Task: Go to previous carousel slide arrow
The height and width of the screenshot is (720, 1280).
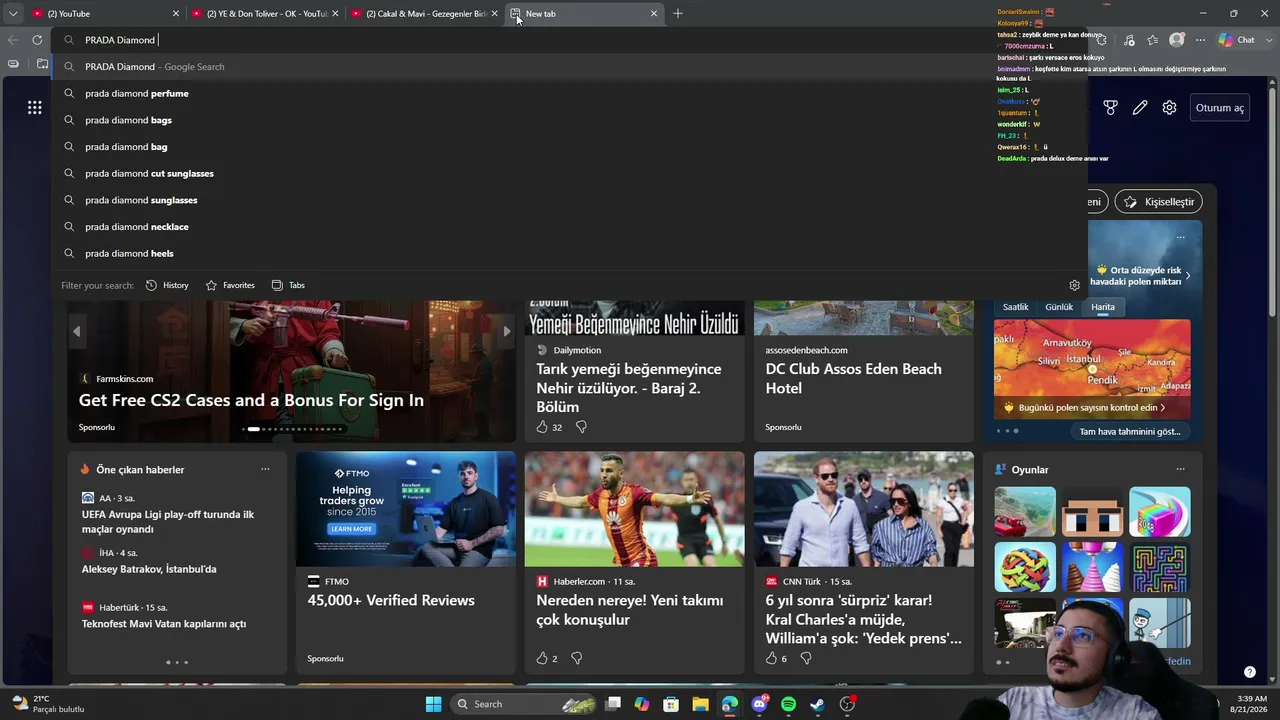Action: [76, 331]
